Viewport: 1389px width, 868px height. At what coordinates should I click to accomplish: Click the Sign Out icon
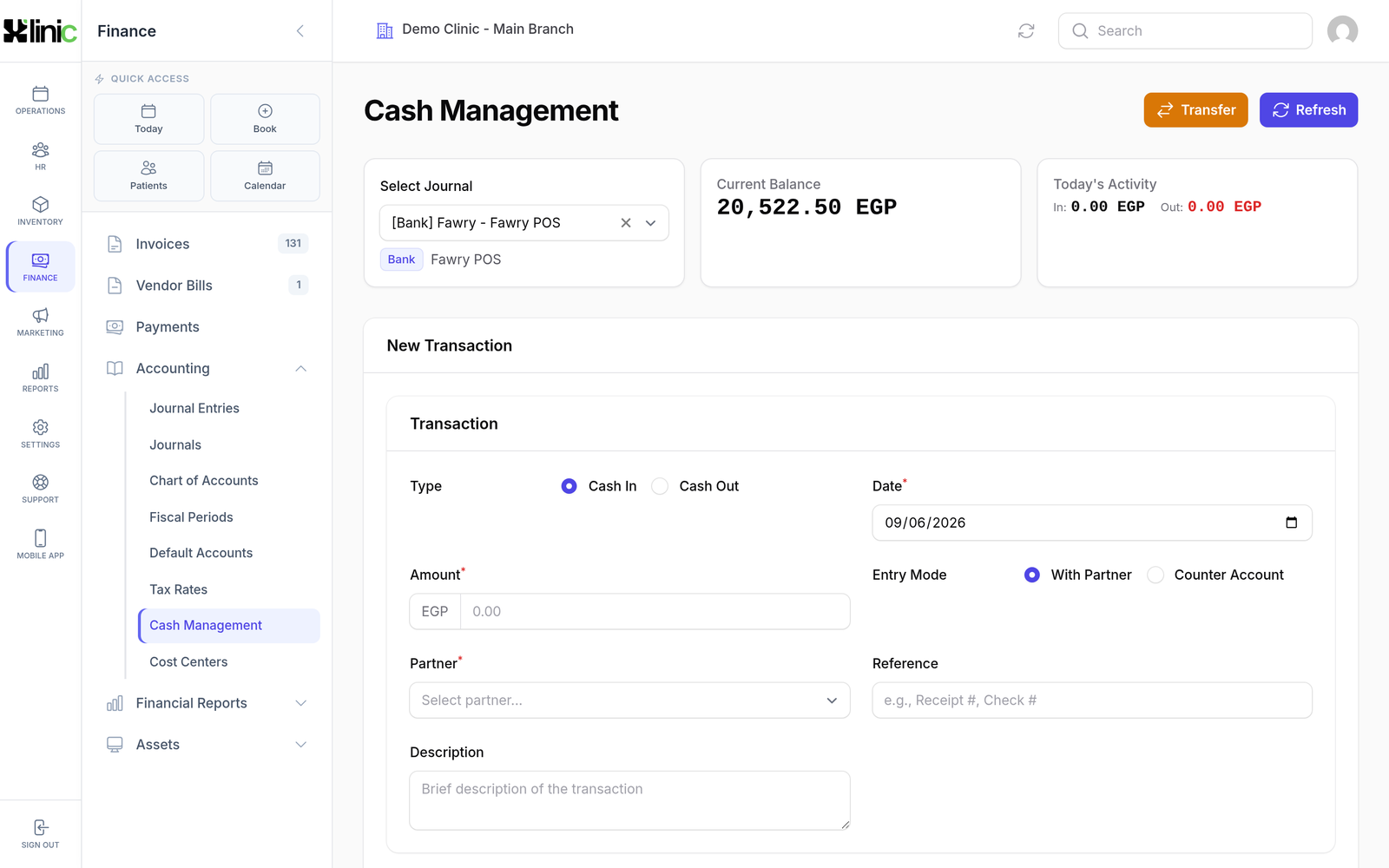click(x=40, y=827)
